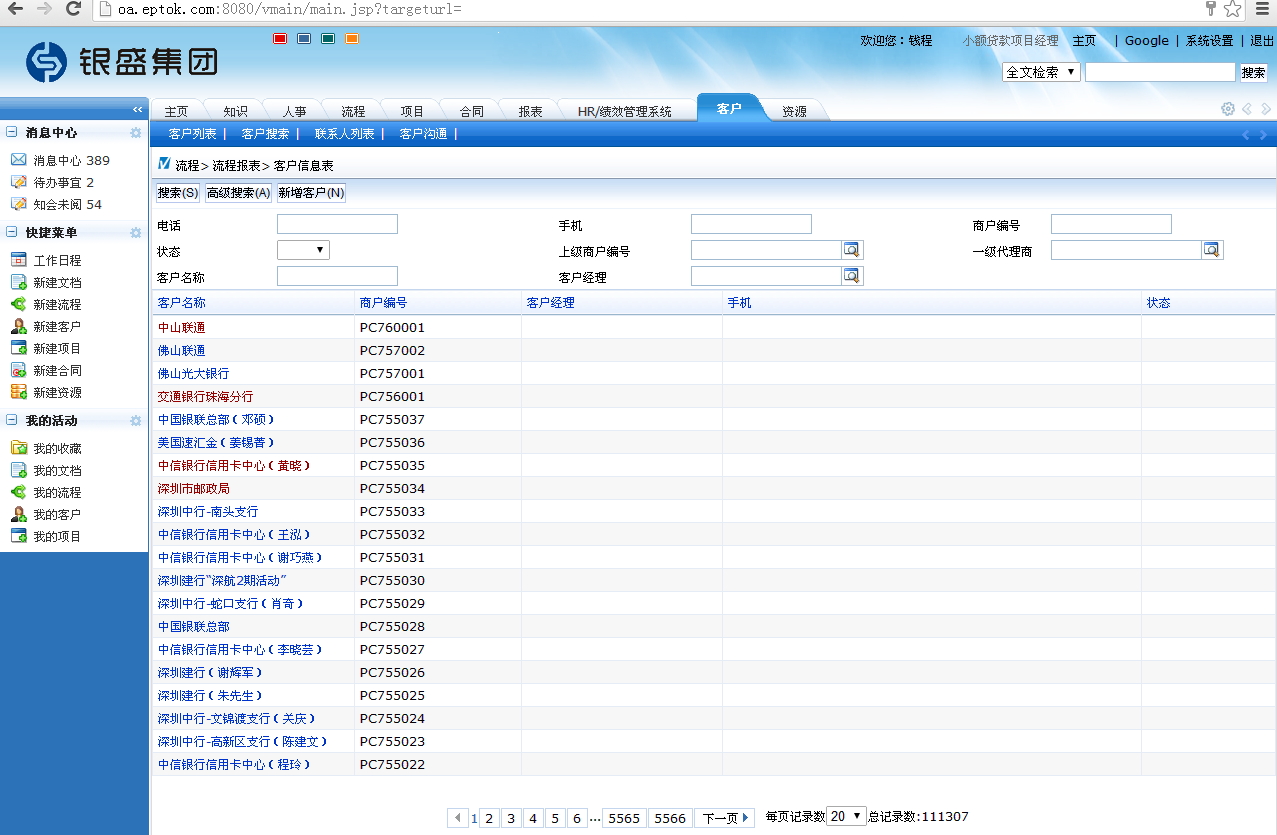Click gear icon beside 我的活动 header
The width and height of the screenshot is (1277, 835).
[x=136, y=421]
